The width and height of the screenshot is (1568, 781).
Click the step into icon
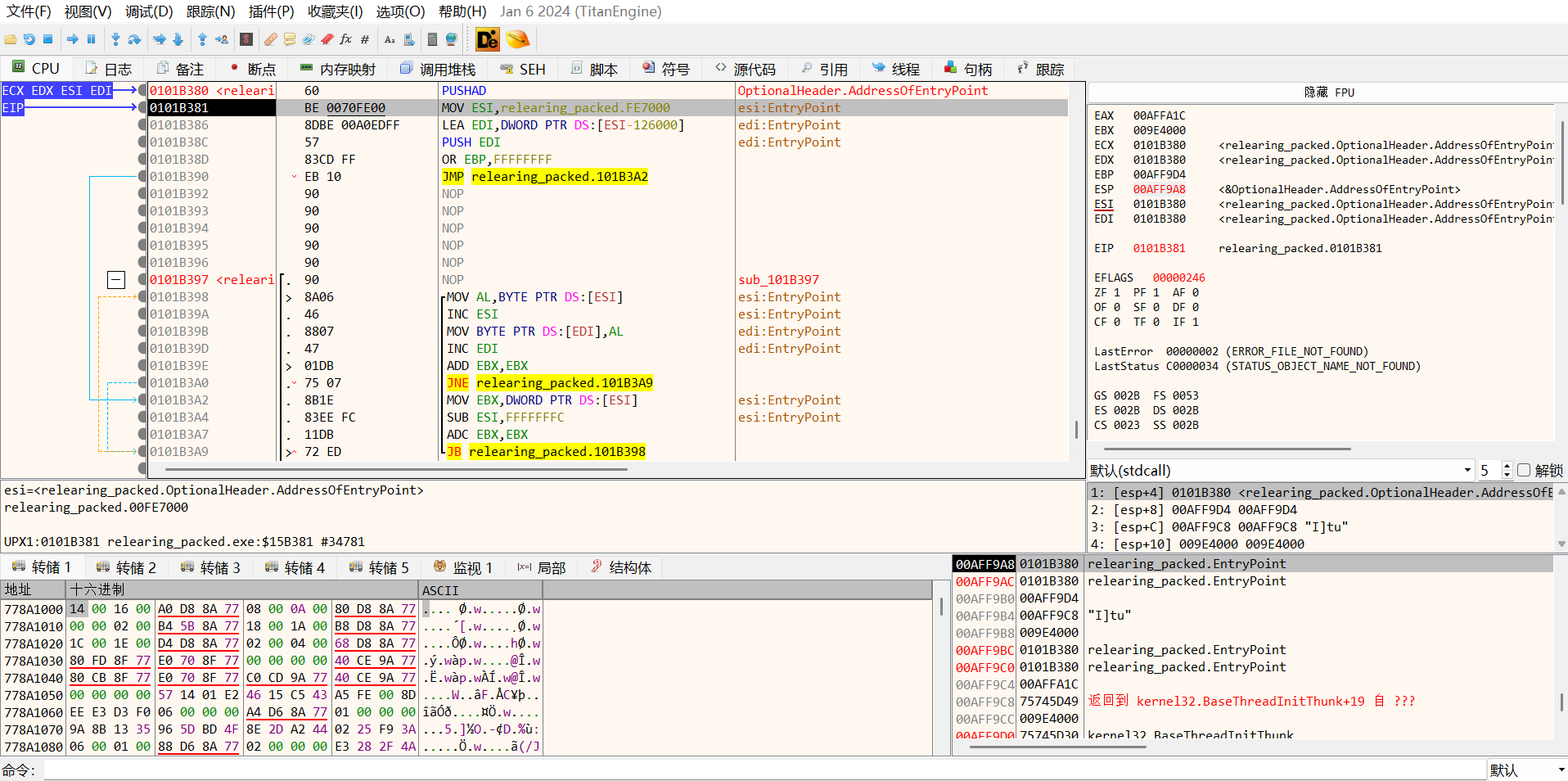[115, 39]
